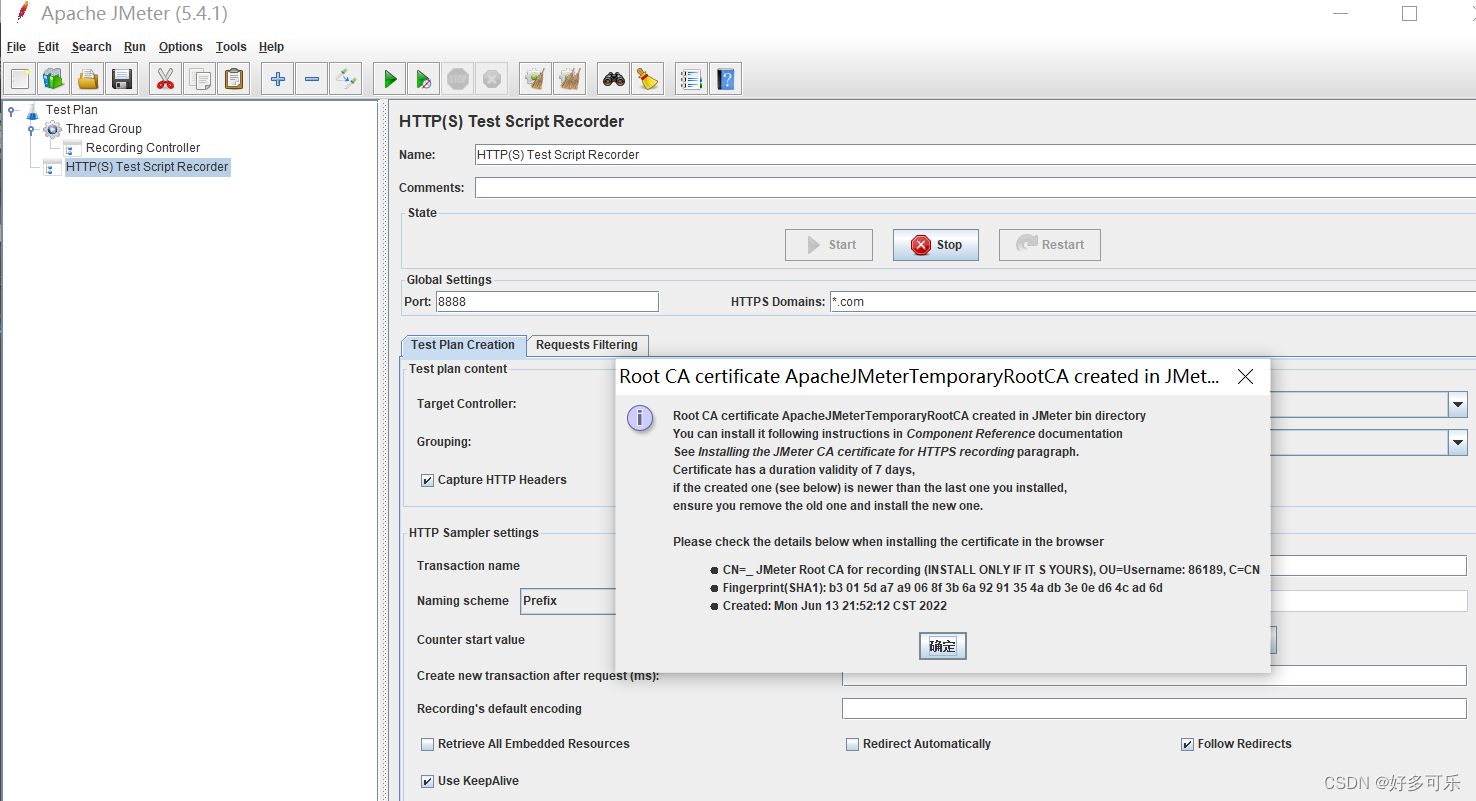Click the greyed Stop sign icon
1476x801 pixels.
click(x=458, y=79)
